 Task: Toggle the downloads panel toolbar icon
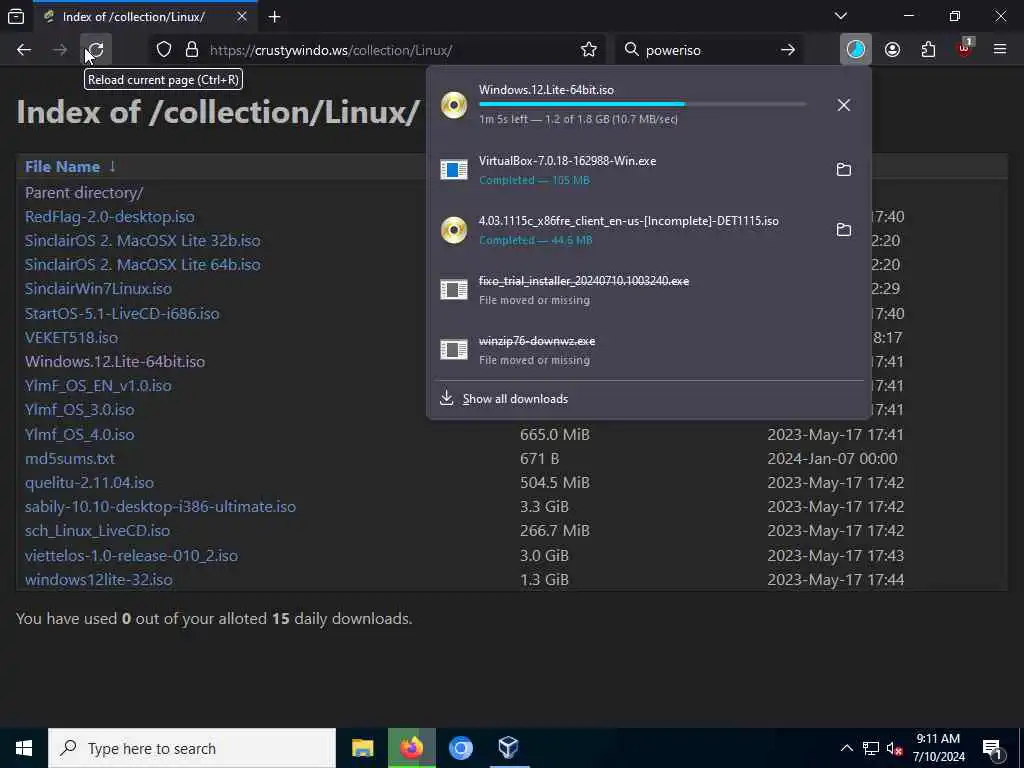856,50
